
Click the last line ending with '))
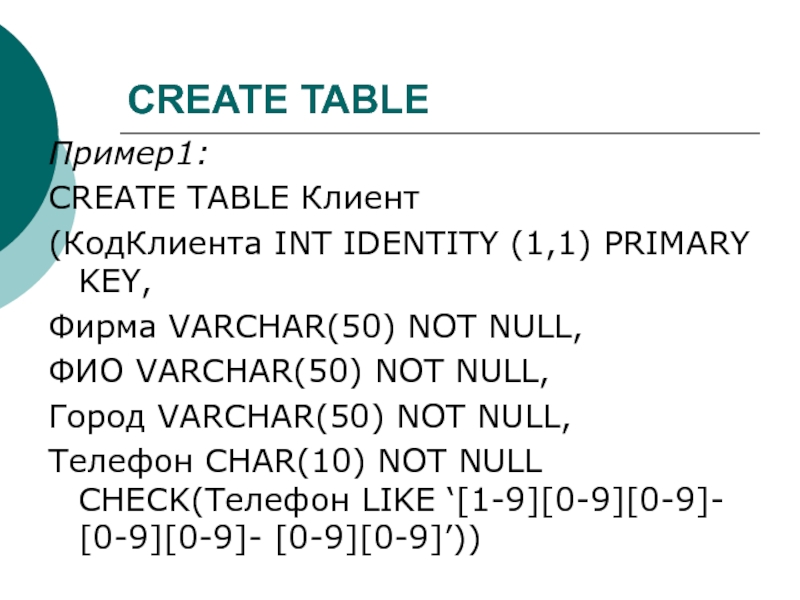click(280, 541)
